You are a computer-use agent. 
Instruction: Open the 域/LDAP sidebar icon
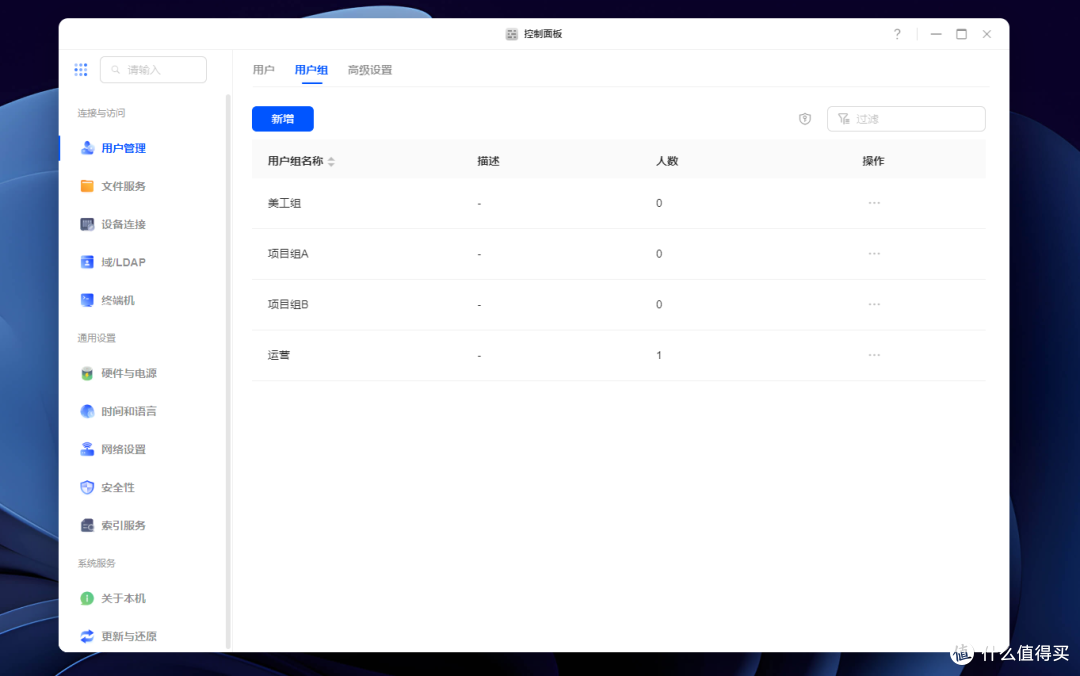point(87,262)
